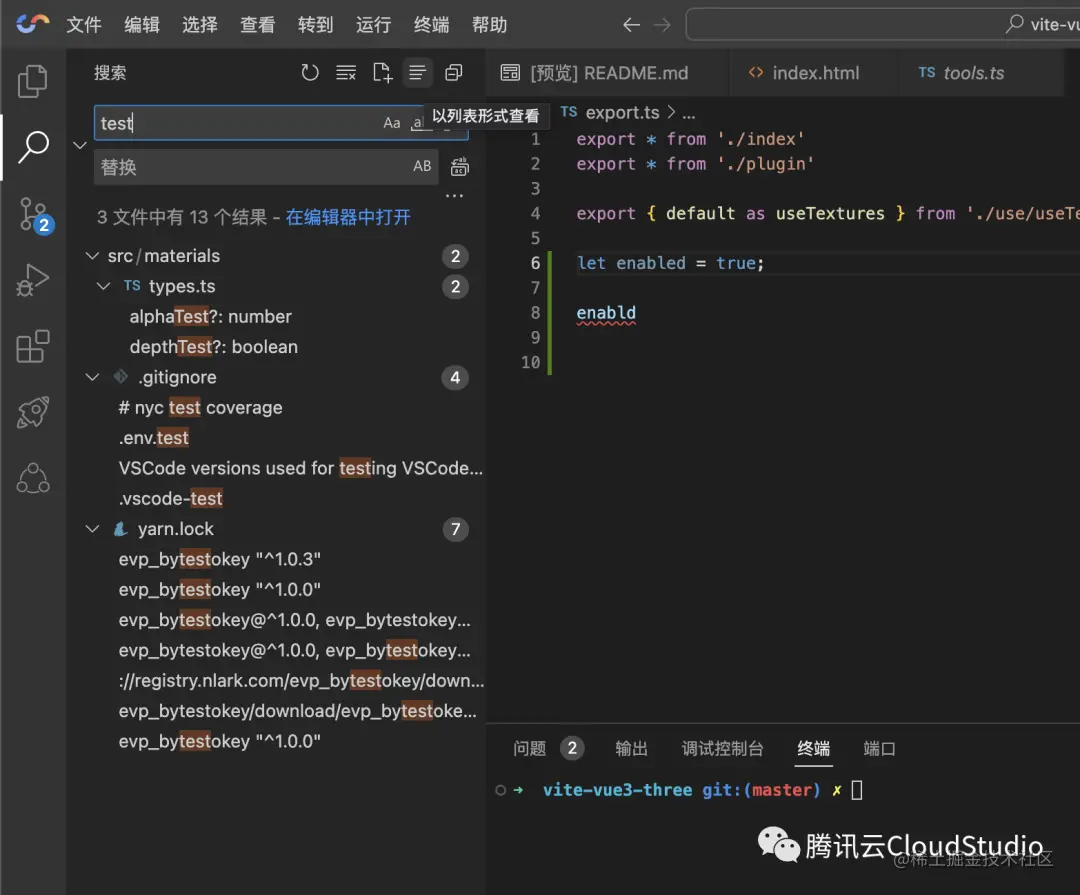1080x895 pixels.
Task: Open the 端口 panel tab
Action: (880, 748)
